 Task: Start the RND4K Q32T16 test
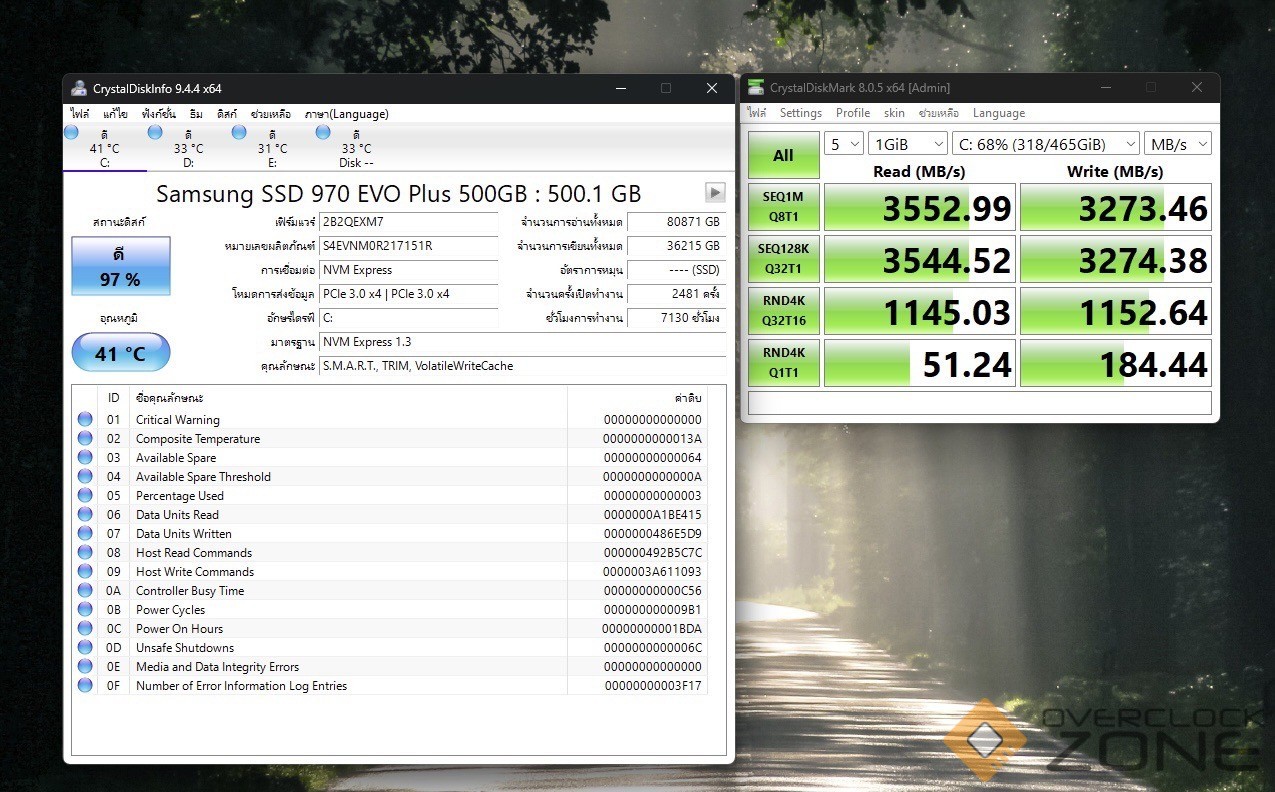[783, 311]
